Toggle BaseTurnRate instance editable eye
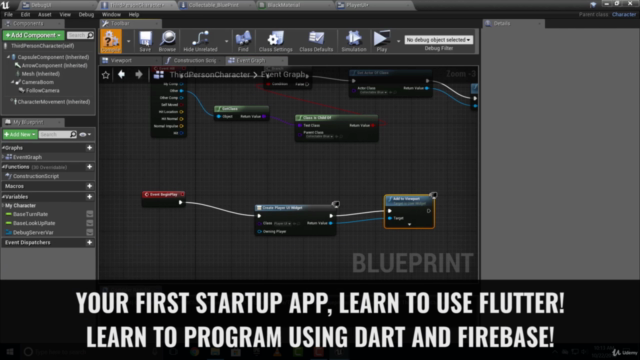The height and width of the screenshot is (360, 640). point(90,214)
